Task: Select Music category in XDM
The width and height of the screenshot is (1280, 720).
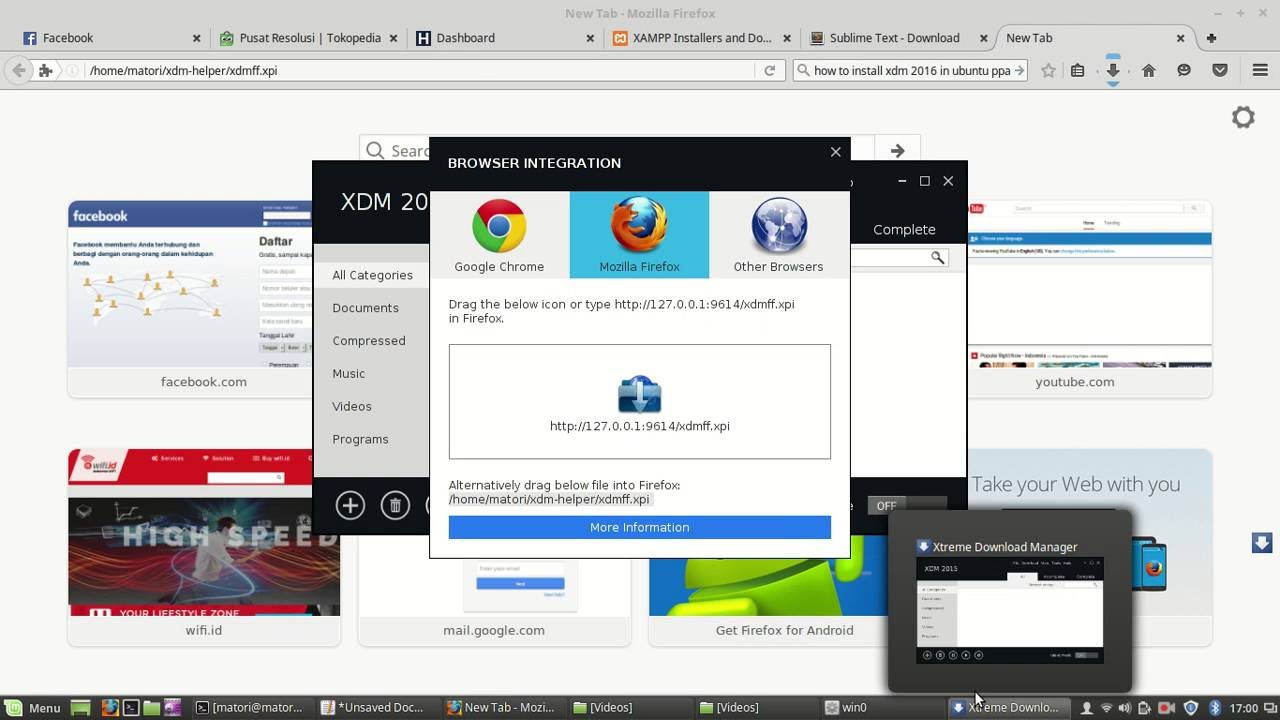Action: pos(348,373)
